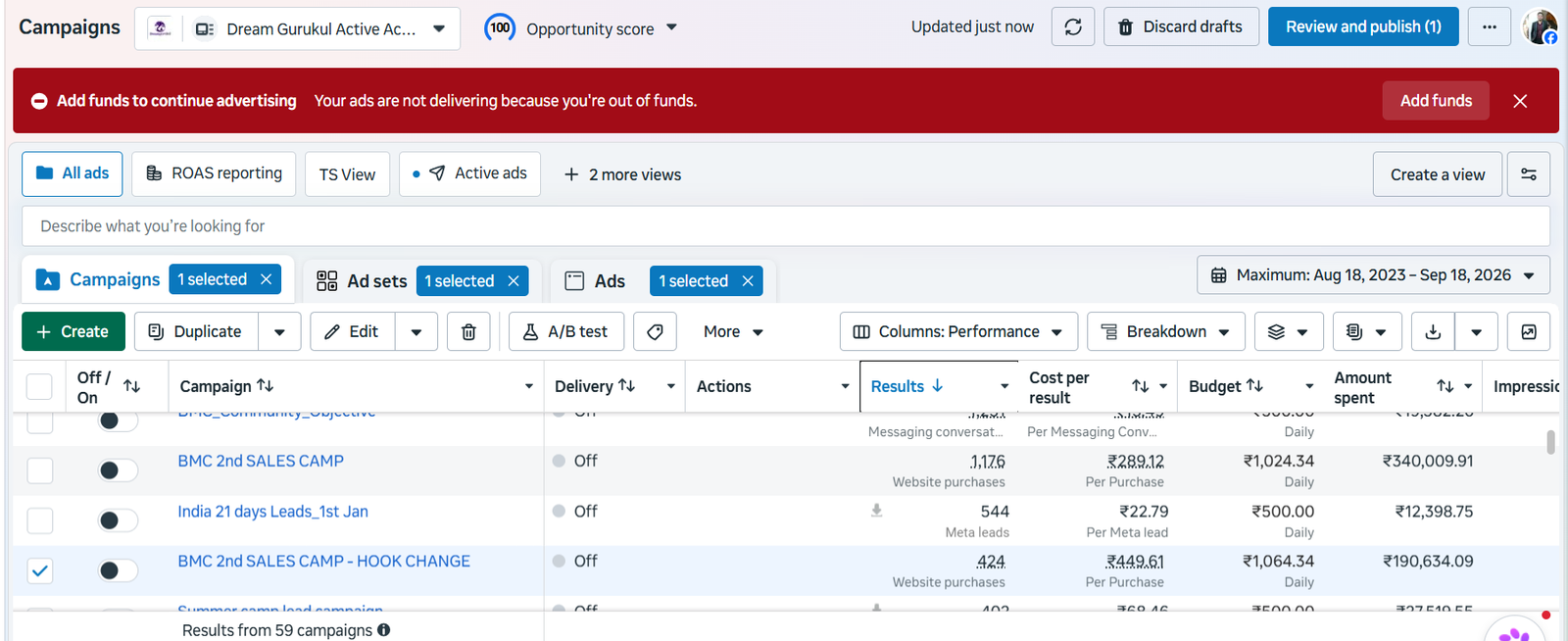
Task: Sort by the Results column header
Action: 906,386
